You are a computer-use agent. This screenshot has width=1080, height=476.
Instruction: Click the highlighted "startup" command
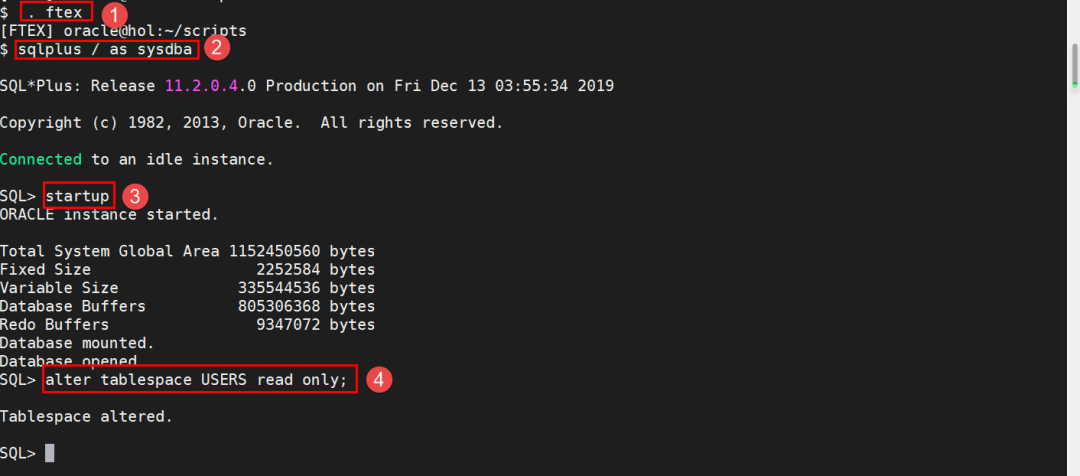79,195
